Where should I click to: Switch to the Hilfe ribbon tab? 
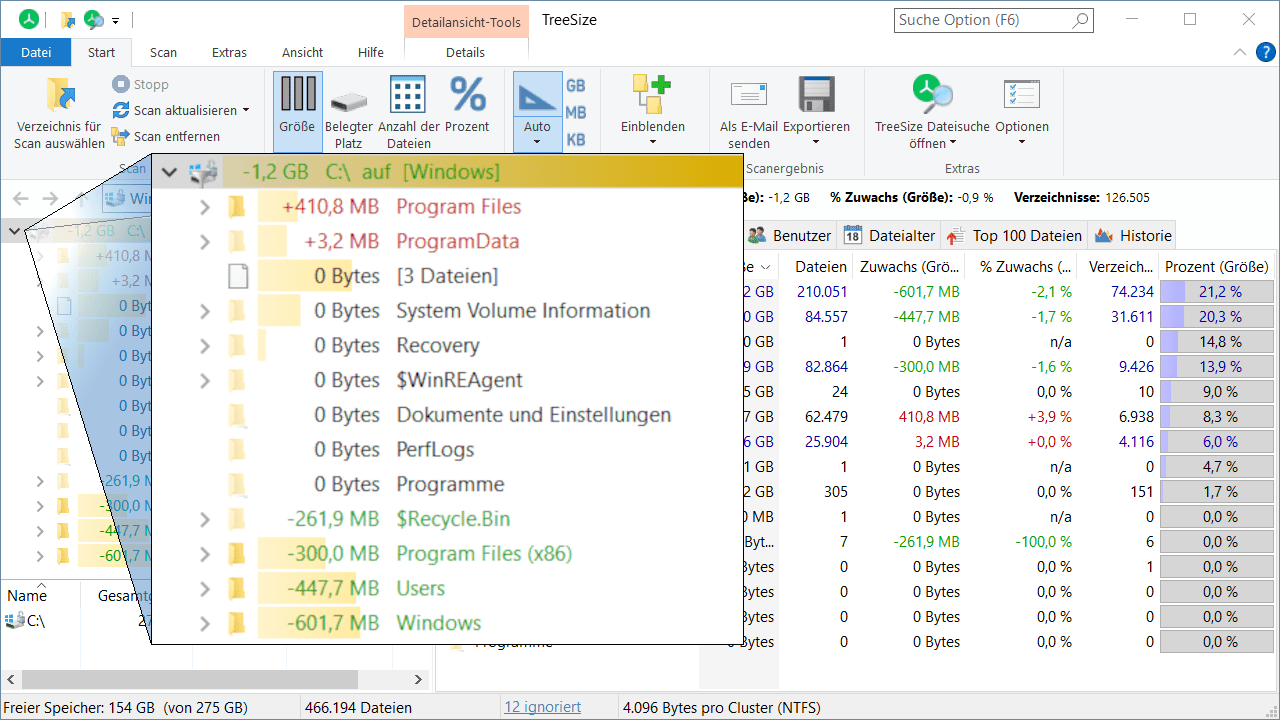(371, 52)
